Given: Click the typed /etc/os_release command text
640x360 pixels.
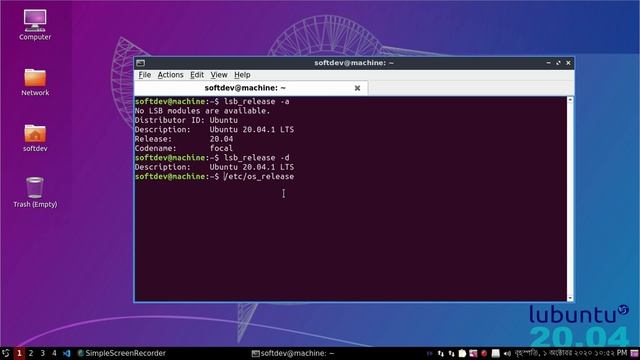Looking at the screenshot, I should click(259, 177).
